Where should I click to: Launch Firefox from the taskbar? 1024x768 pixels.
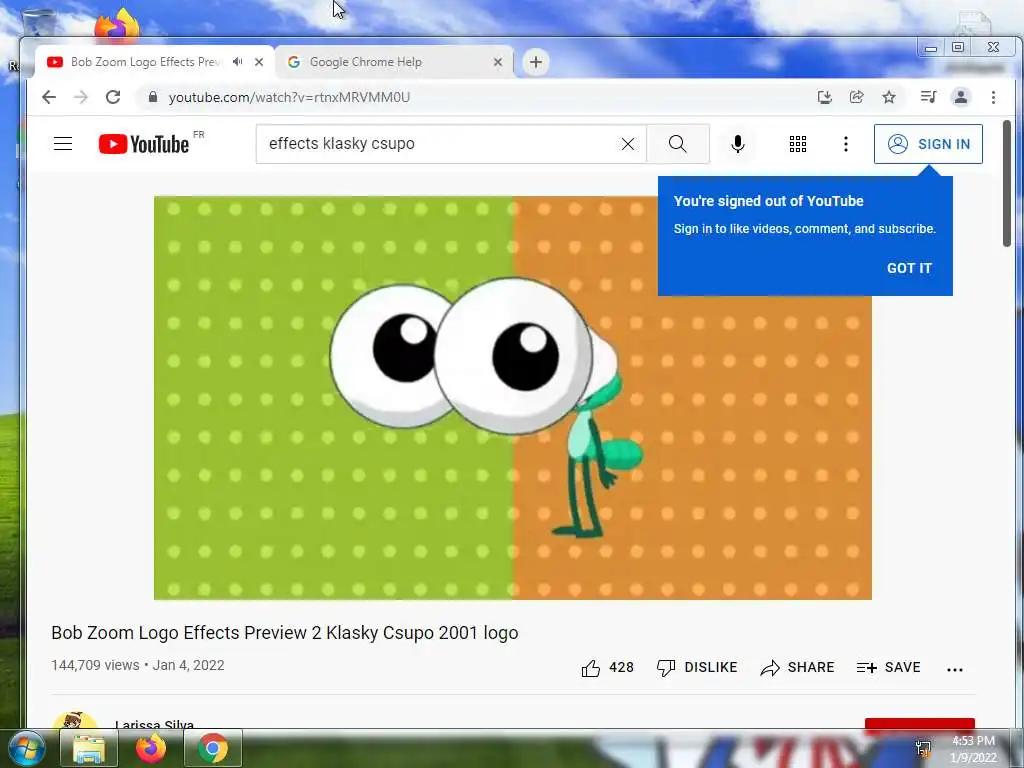(151, 749)
